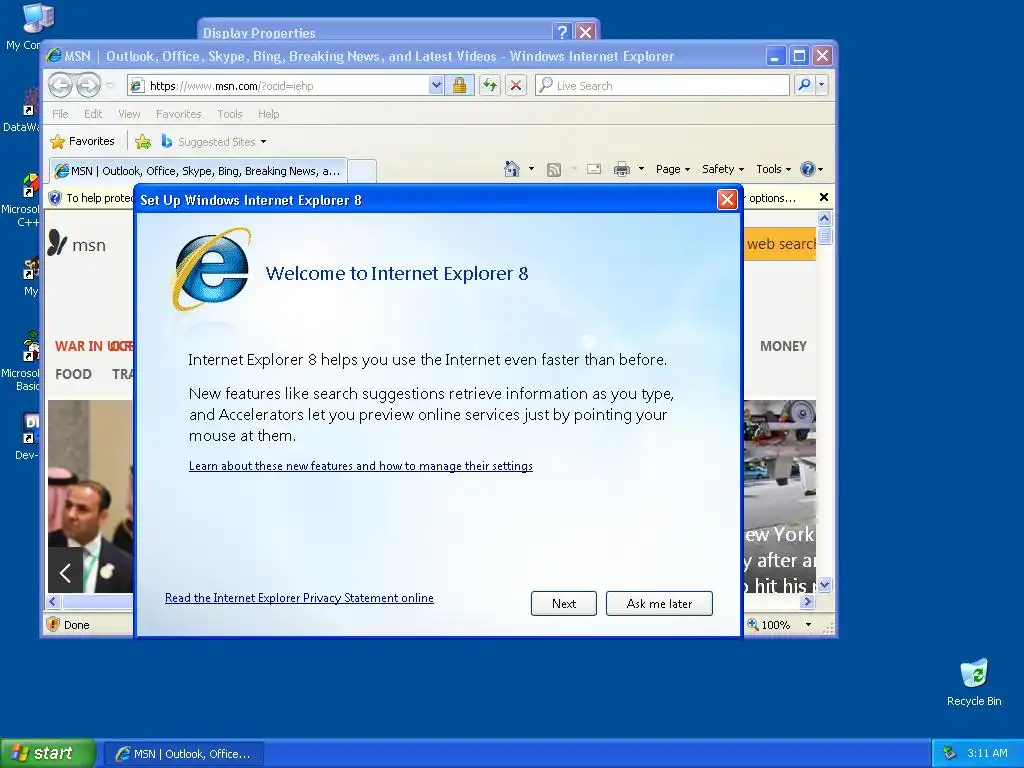The width and height of the screenshot is (1024, 768).
Task: Expand the zoom level dropdown arrow
Action: [x=808, y=624]
